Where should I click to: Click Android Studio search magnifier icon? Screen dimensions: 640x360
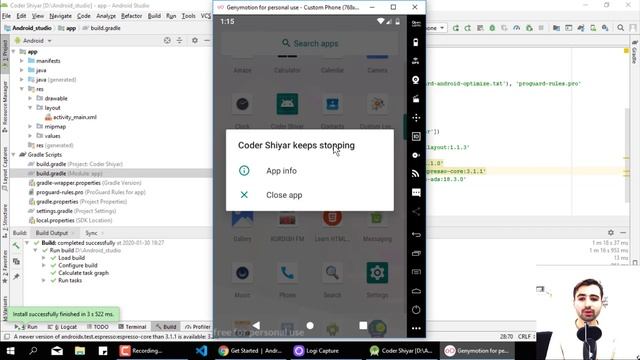tap(620, 28)
